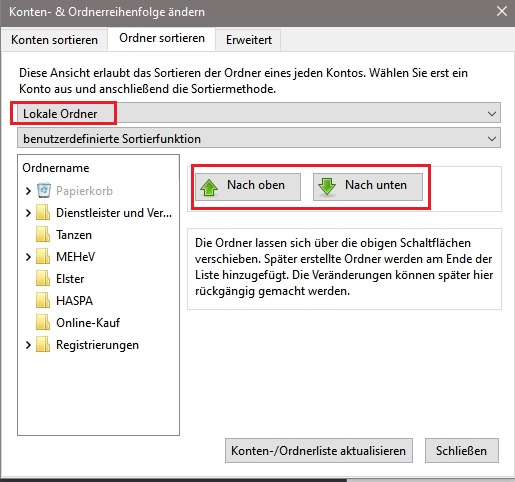Click the Schließen button
This screenshot has height=482, width=515.
click(x=462, y=450)
